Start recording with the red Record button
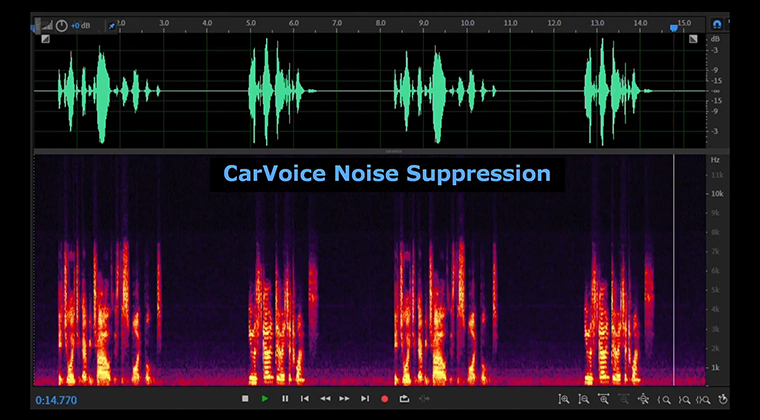This screenshot has width=760, height=420. [x=385, y=399]
